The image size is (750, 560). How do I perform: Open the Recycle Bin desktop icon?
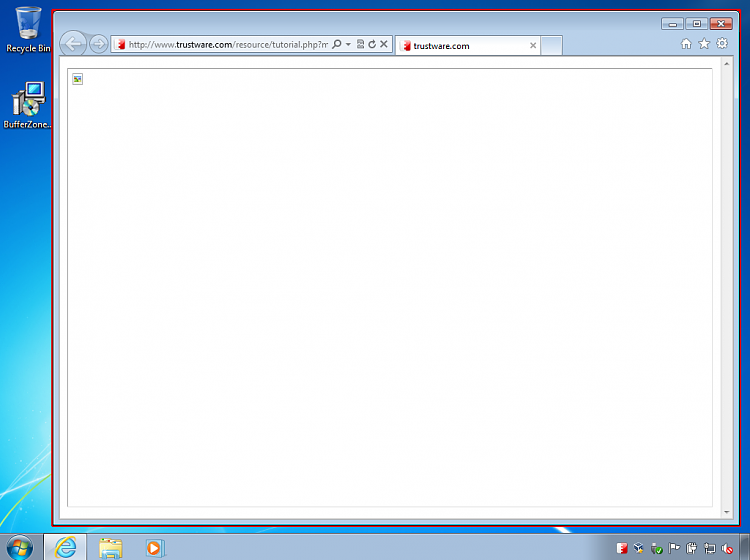click(28, 30)
